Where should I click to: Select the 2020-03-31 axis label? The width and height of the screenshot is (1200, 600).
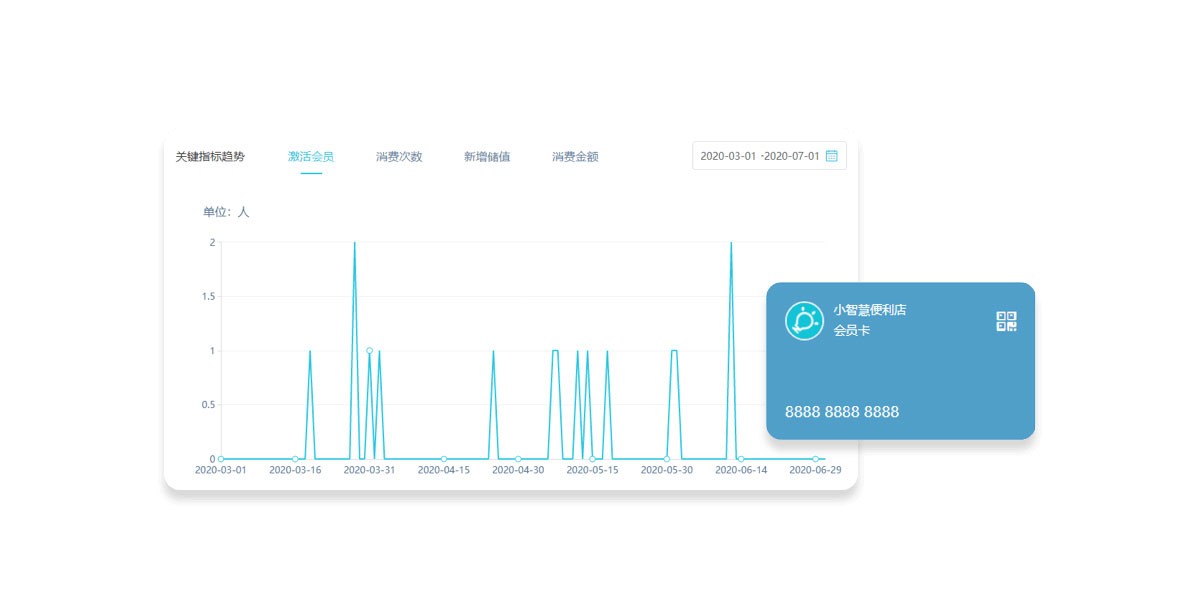pos(369,470)
